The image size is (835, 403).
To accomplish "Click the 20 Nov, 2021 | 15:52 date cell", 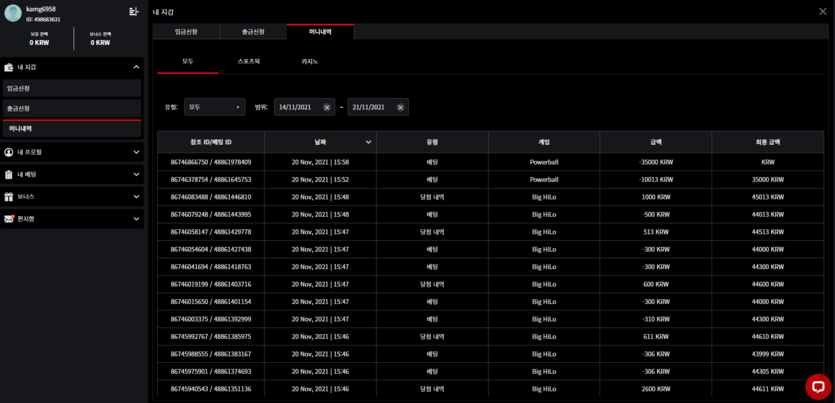I will (321, 179).
